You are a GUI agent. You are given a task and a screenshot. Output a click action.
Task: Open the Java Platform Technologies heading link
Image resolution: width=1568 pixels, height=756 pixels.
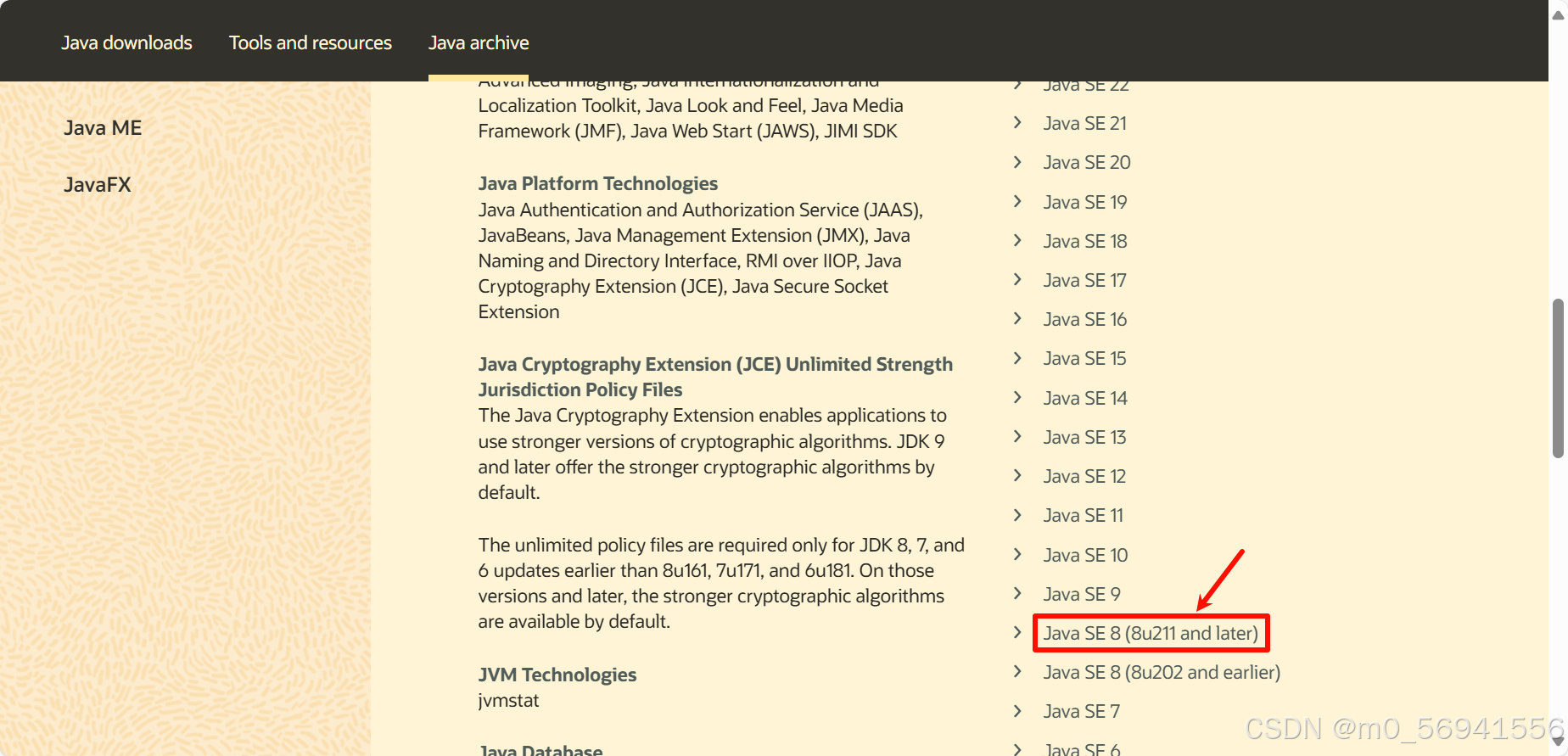(x=598, y=183)
